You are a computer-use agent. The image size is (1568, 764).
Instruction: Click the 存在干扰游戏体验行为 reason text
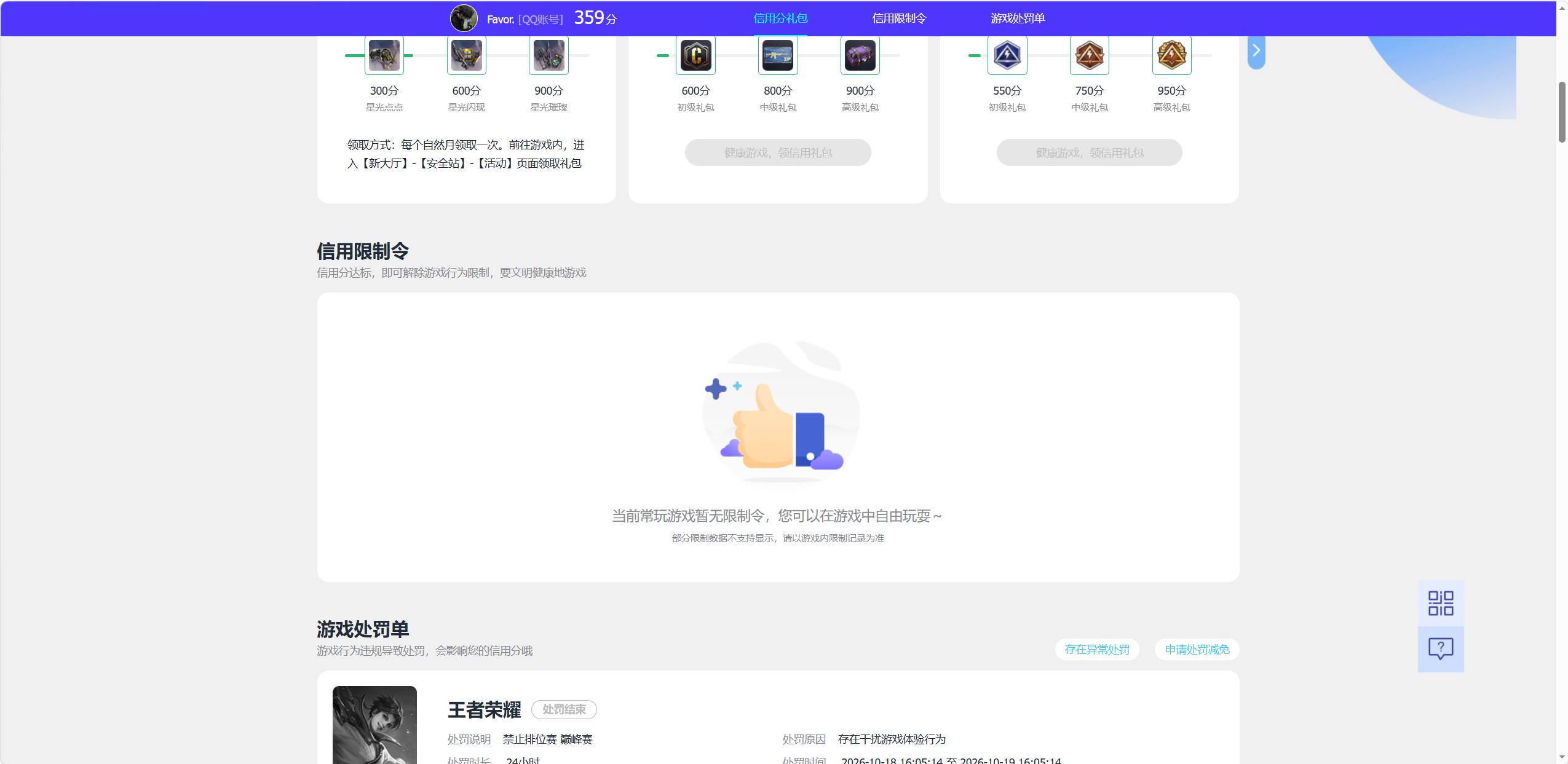pos(892,739)
